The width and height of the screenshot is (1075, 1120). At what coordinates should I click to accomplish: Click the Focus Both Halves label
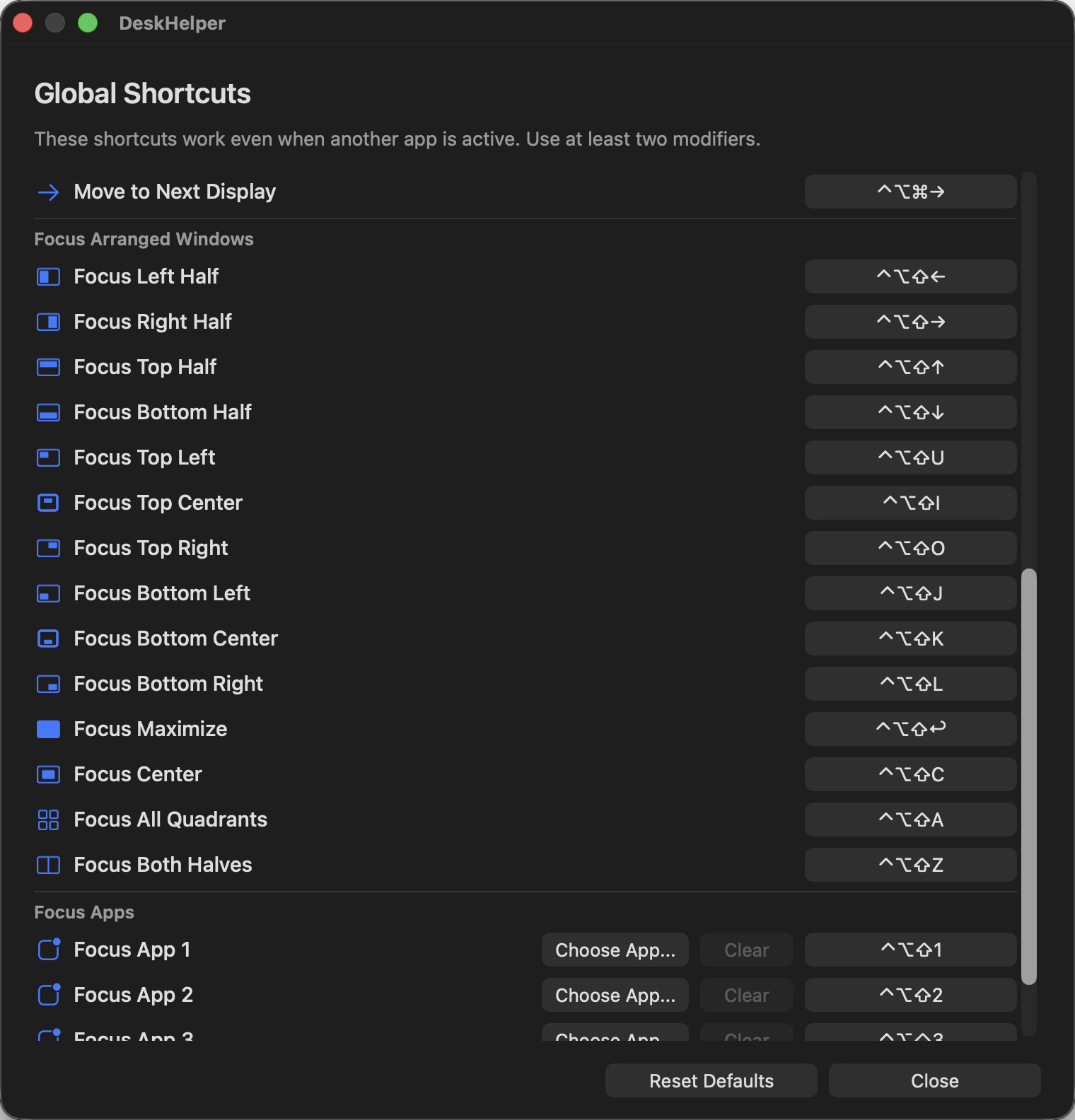(163, 865)
